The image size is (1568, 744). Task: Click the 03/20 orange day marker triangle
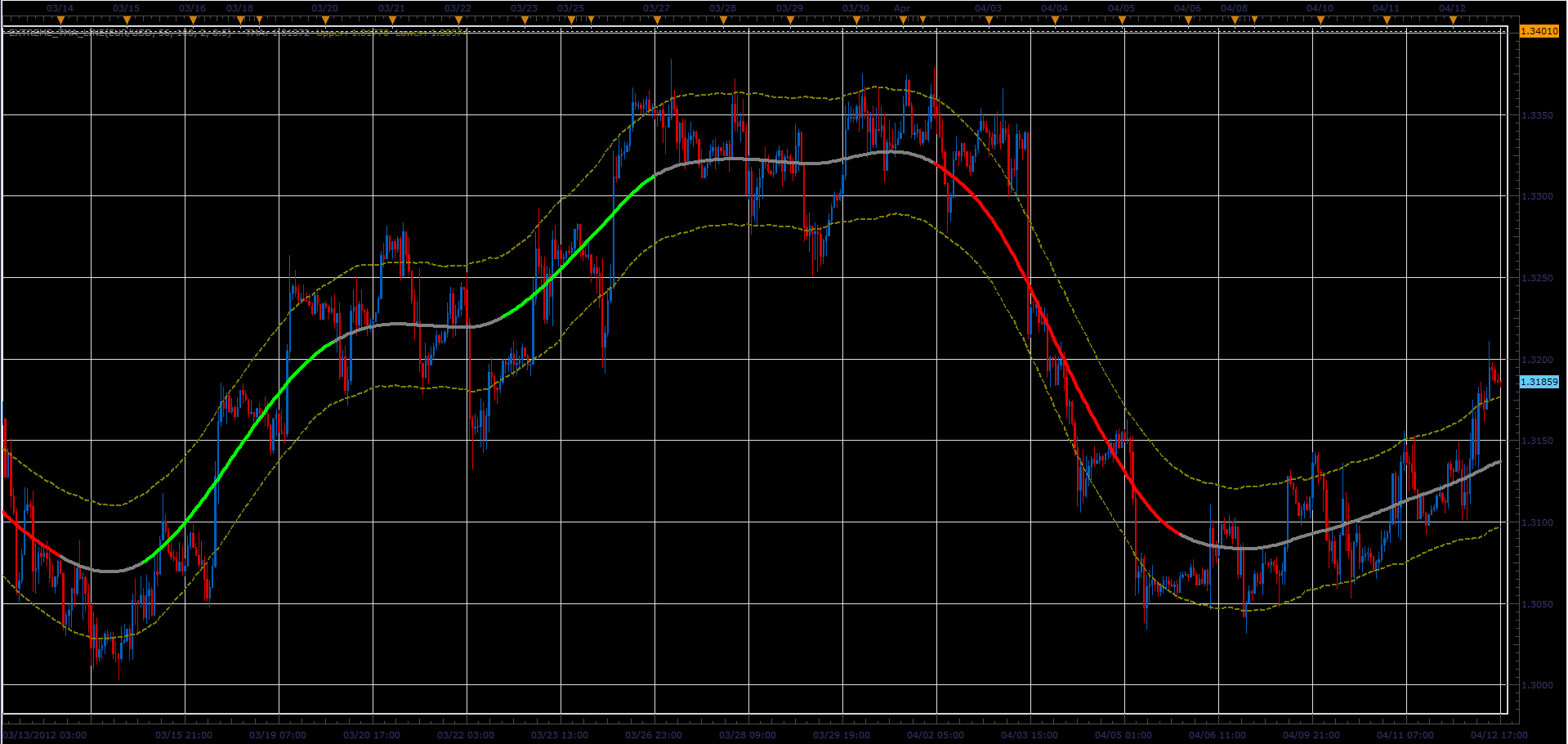point(324,18)
